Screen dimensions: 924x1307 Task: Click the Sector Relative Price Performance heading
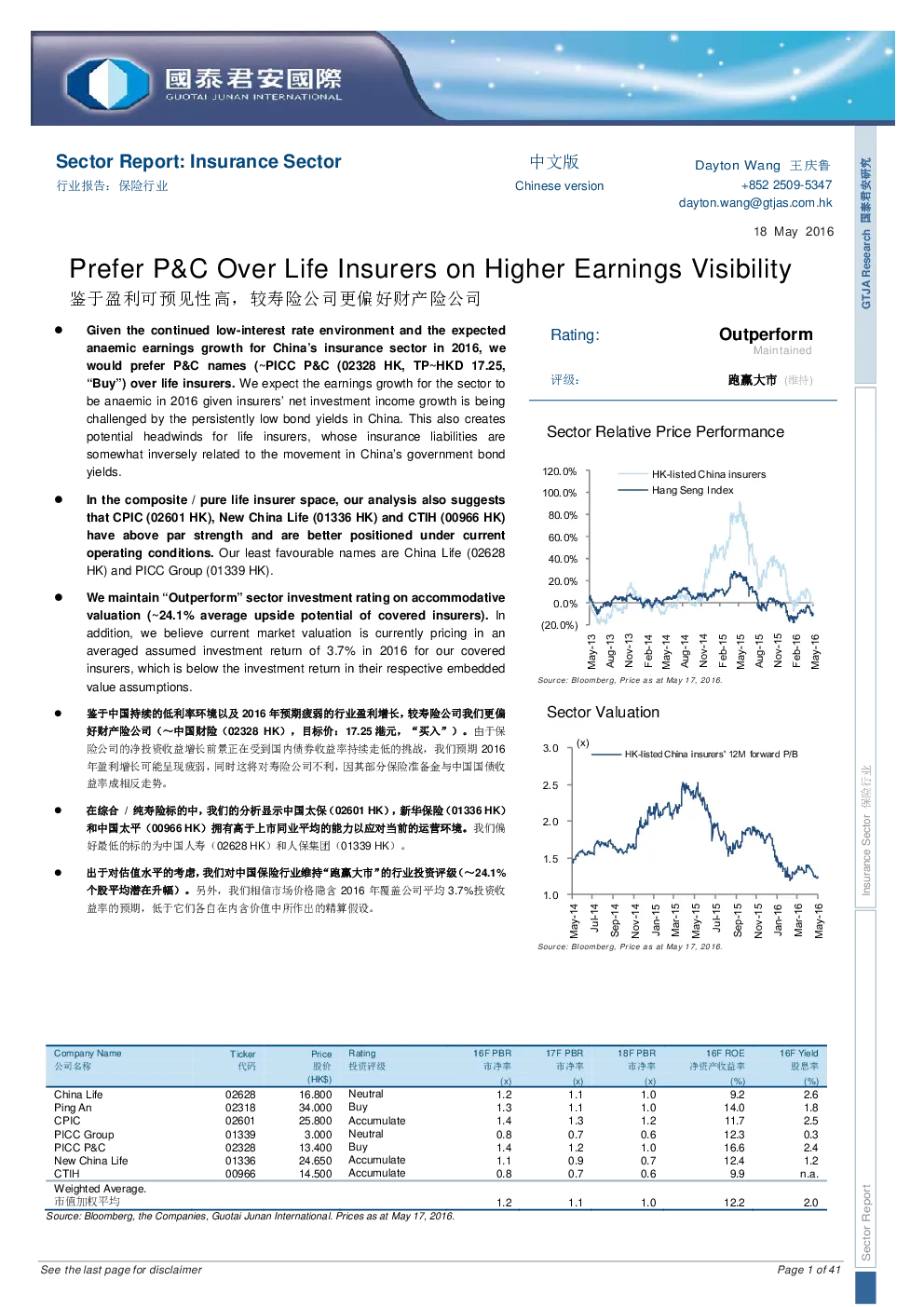665,432
